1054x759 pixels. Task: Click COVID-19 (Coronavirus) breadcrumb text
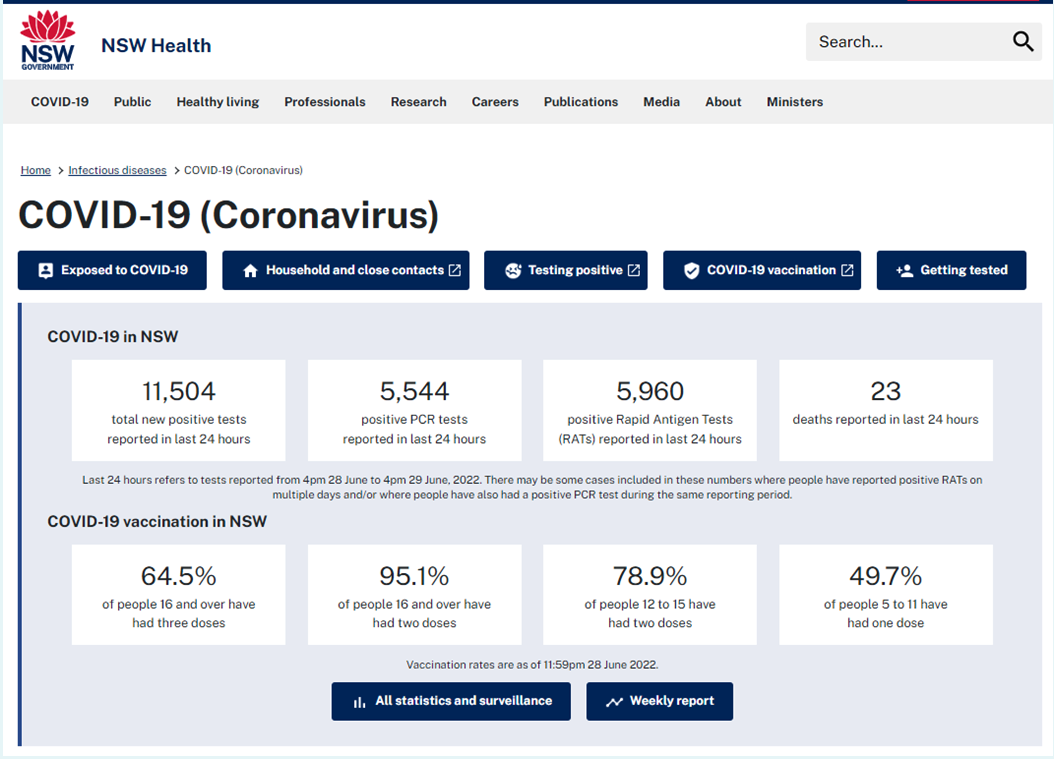pos(243,170)
